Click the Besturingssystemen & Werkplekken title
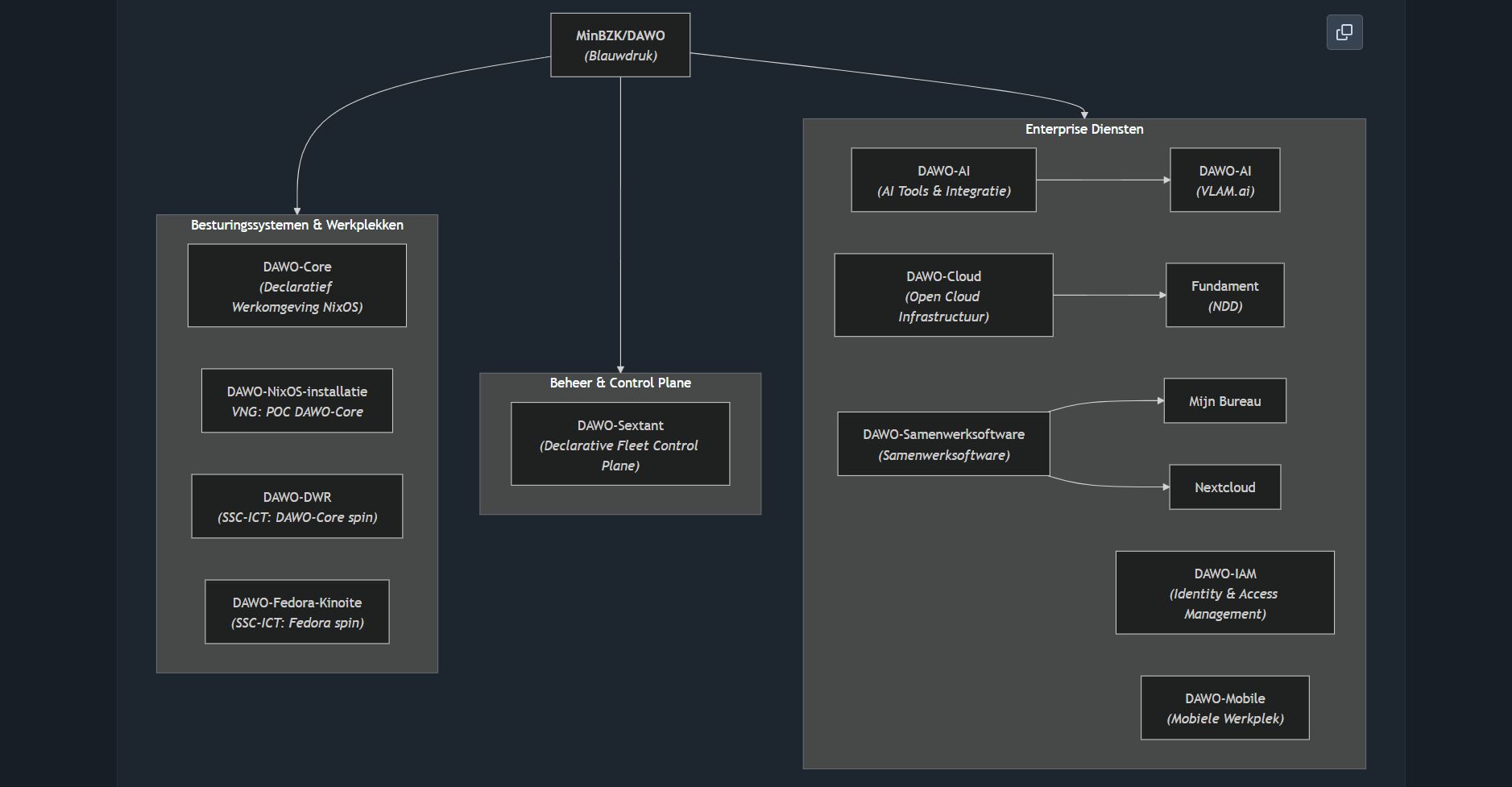The image size is (1512, 787). [x=297, y=225]
